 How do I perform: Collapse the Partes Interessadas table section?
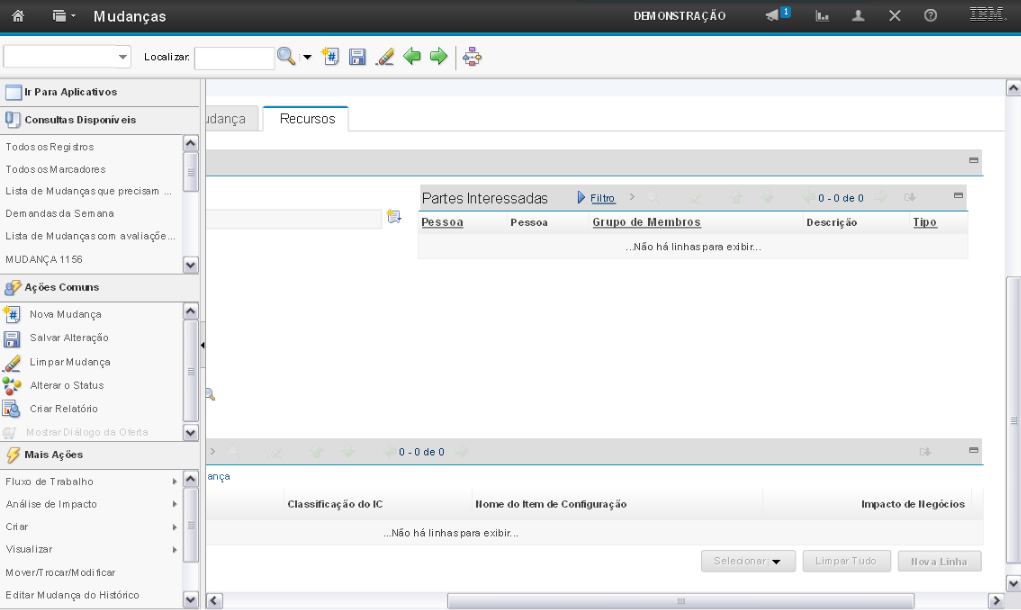[958, 197]
